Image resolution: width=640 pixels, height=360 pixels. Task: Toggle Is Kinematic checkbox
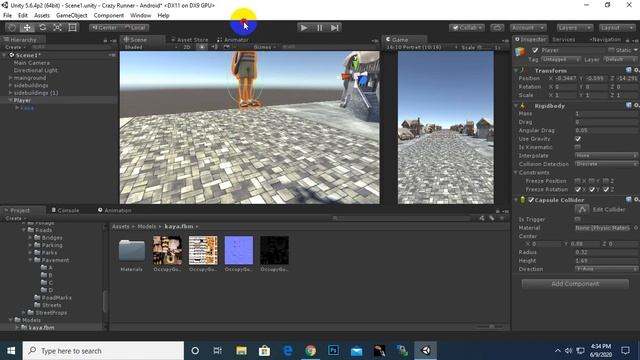(x=578, y=147)
